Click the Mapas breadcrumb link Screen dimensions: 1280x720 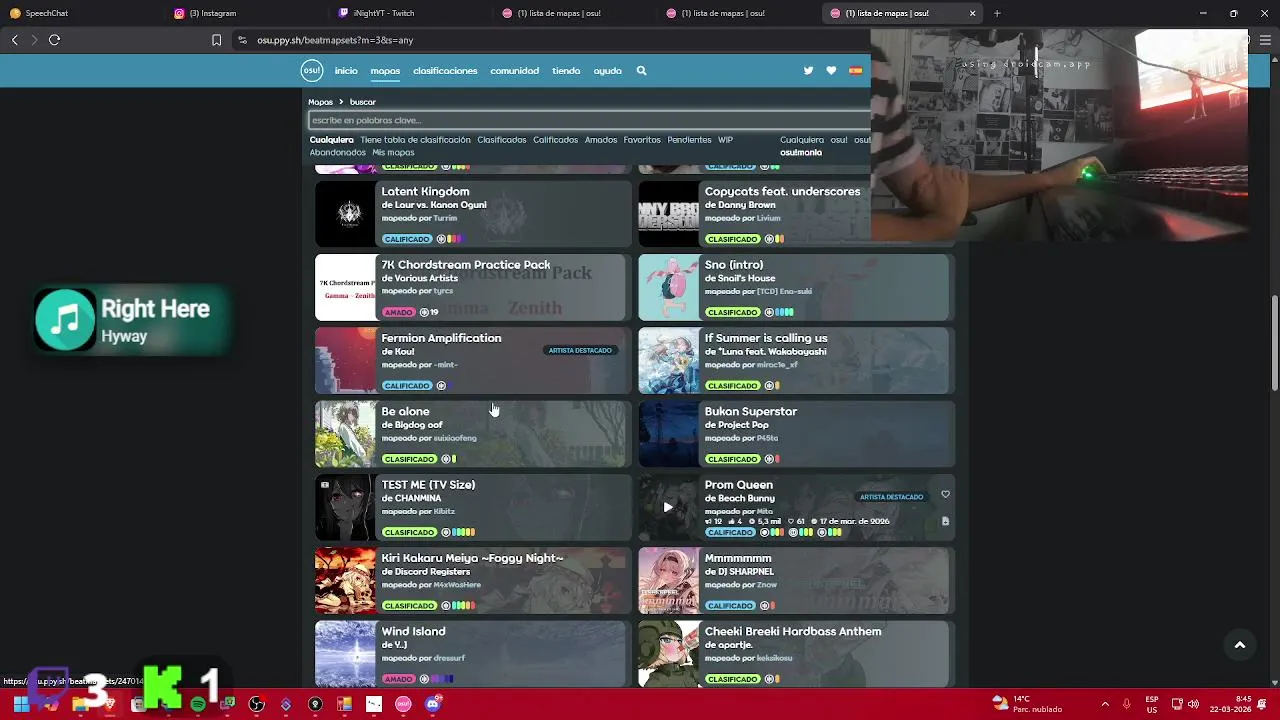[320, 102]
